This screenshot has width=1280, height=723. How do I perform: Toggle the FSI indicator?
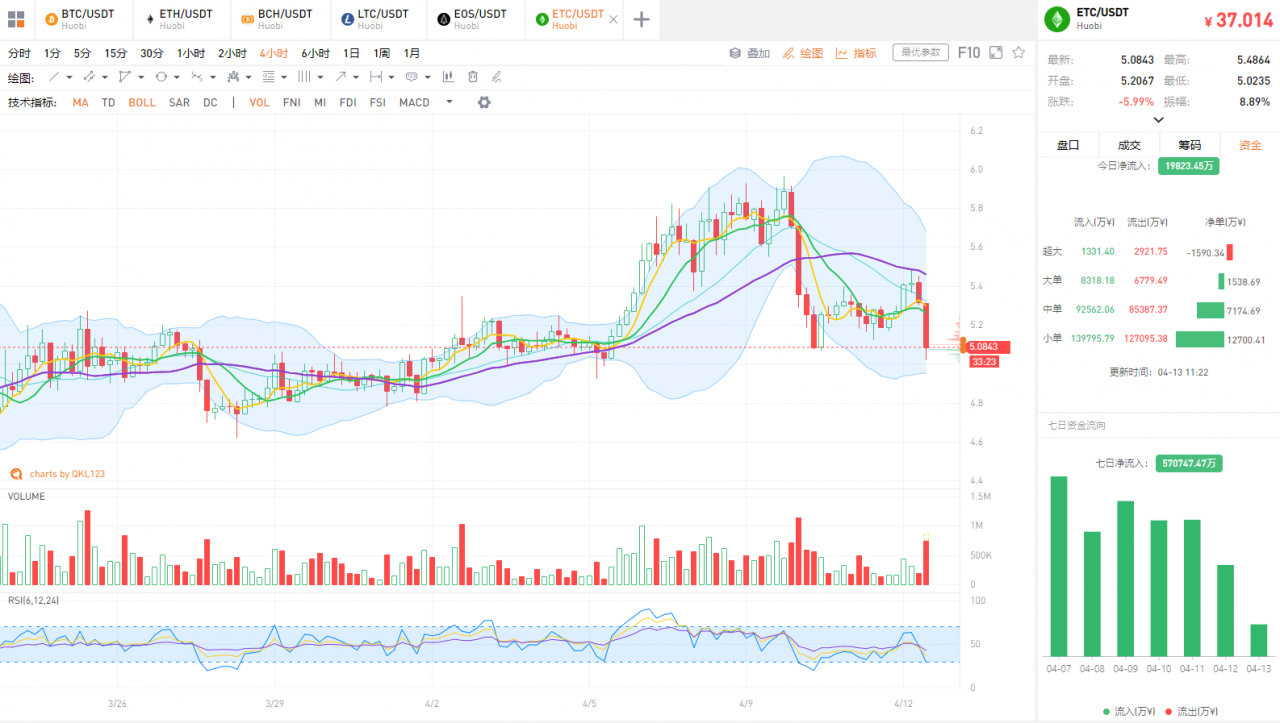tap(377, 102)
